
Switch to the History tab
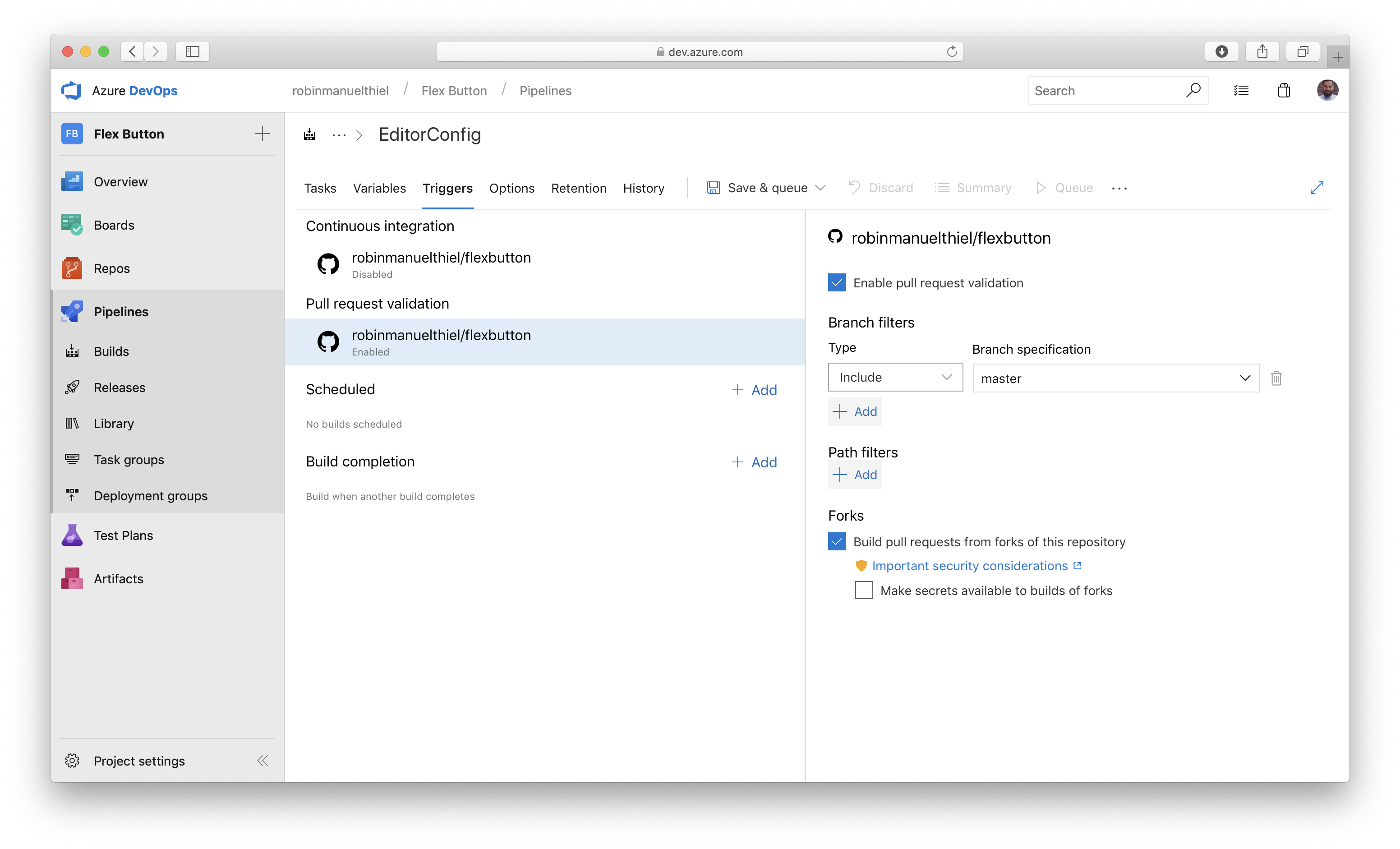(643, 187)
